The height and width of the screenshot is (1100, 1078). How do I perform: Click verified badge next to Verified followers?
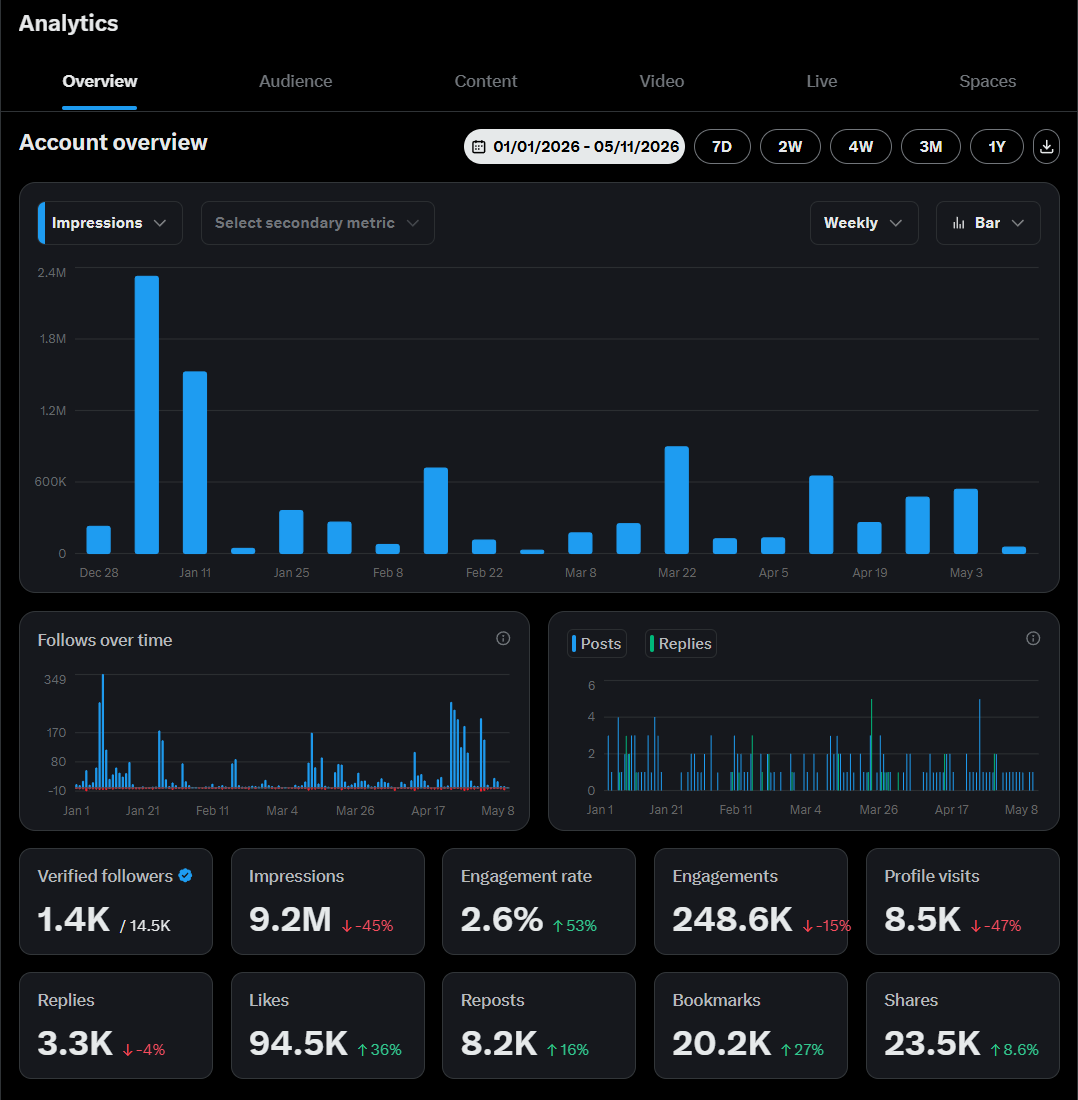[x=185, y=876]
